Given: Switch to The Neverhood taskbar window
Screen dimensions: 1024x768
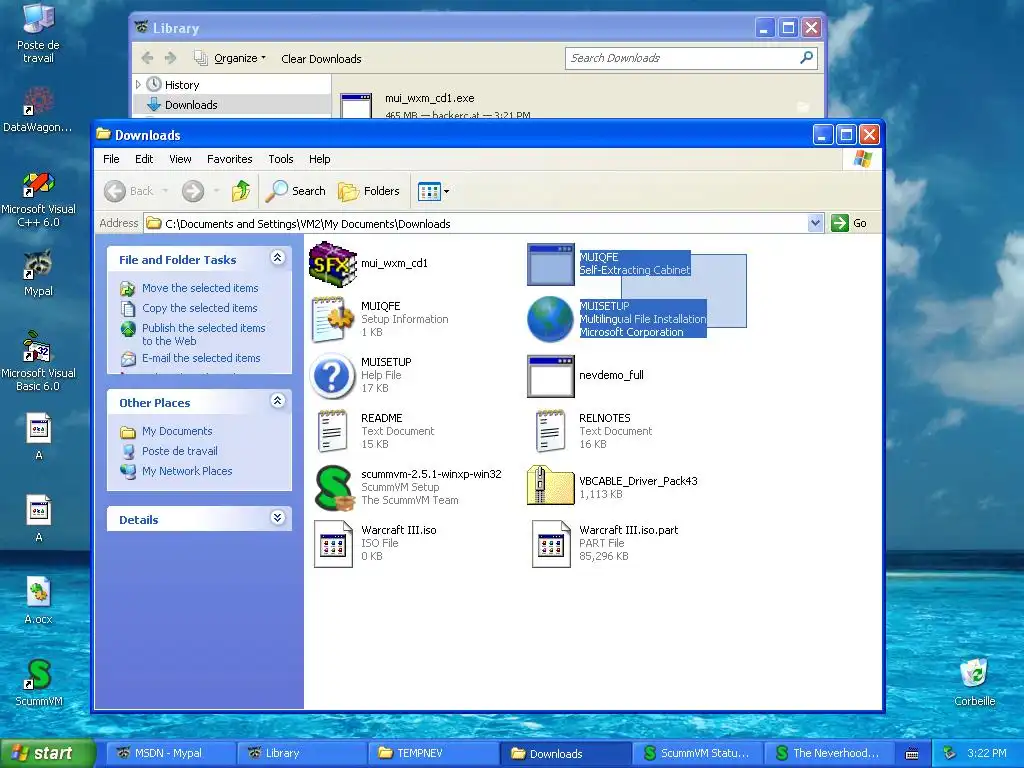Looking at the screenshot, I should tap(828, 753).
